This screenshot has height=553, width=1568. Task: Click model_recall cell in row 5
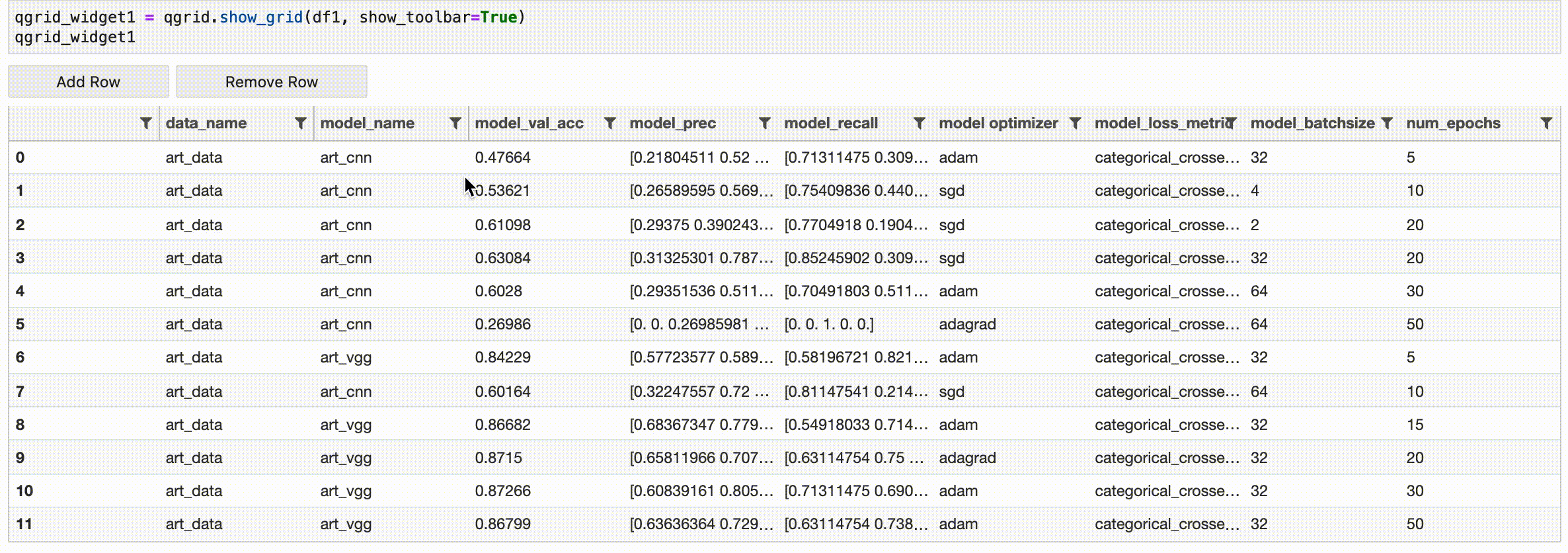[x=828, y=324]
